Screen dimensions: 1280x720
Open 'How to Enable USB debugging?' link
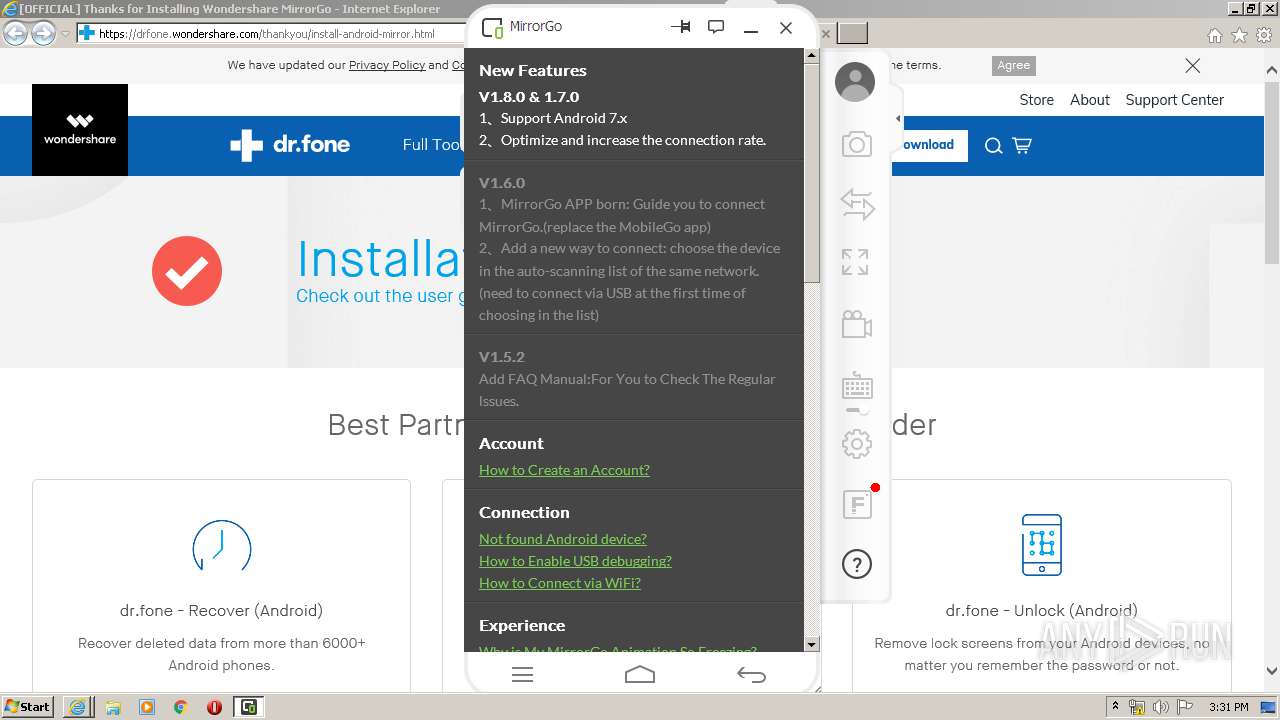[x=575, y=561]
